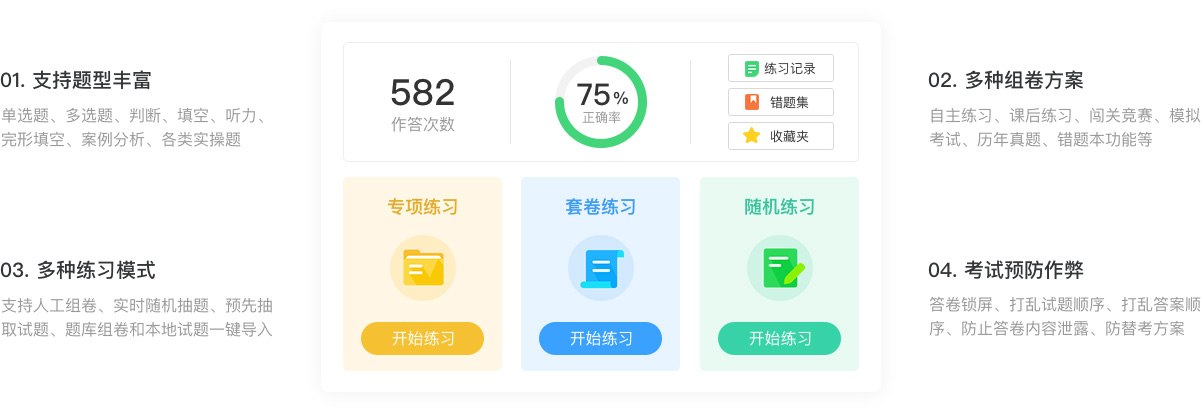This screenshot has width=1201, height=416.
Task: Click the green document icon beside 练习记录
Action: point(751,69)
